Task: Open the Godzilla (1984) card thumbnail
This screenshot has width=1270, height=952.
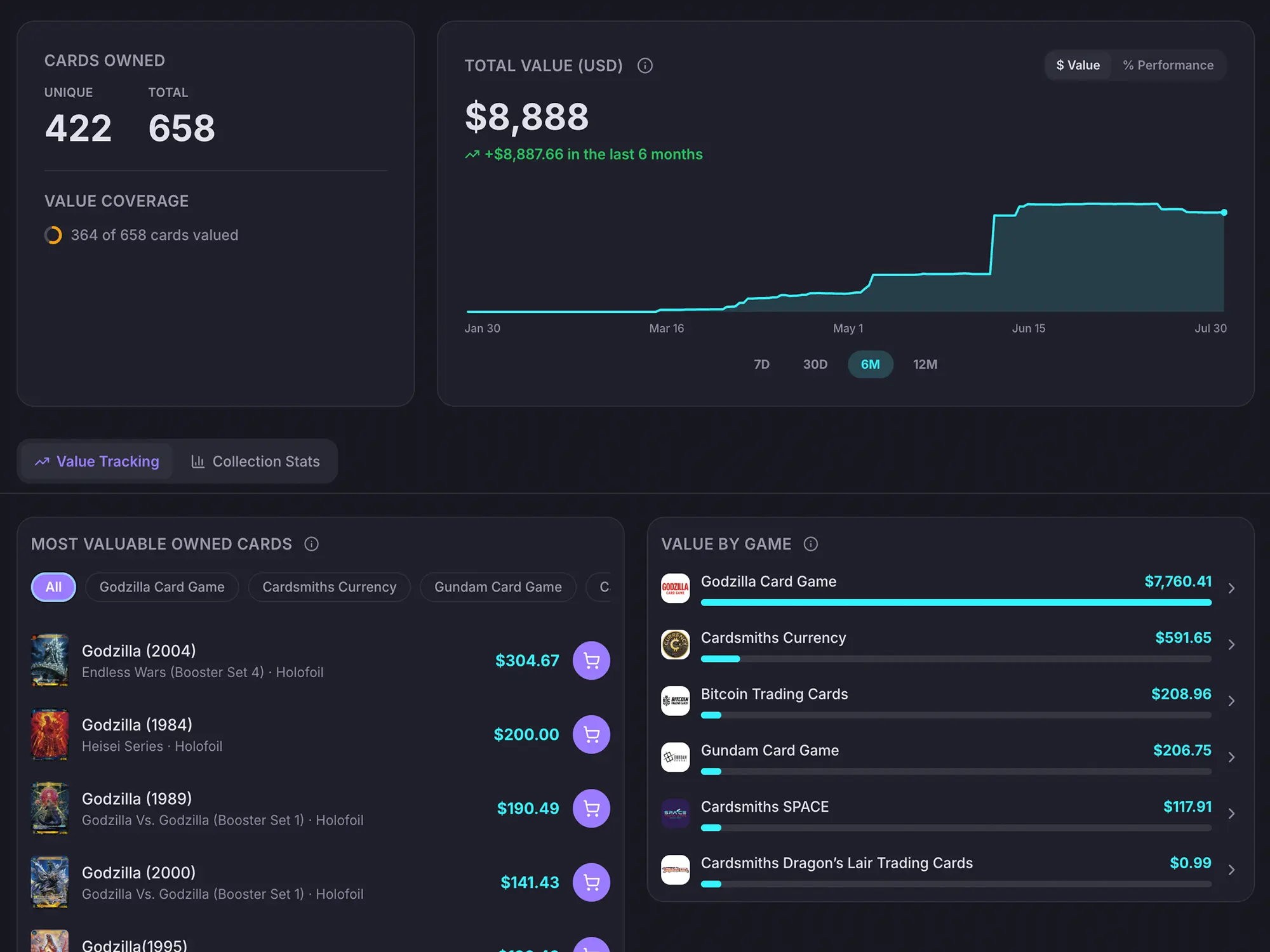Action: [x=50, y=734]
